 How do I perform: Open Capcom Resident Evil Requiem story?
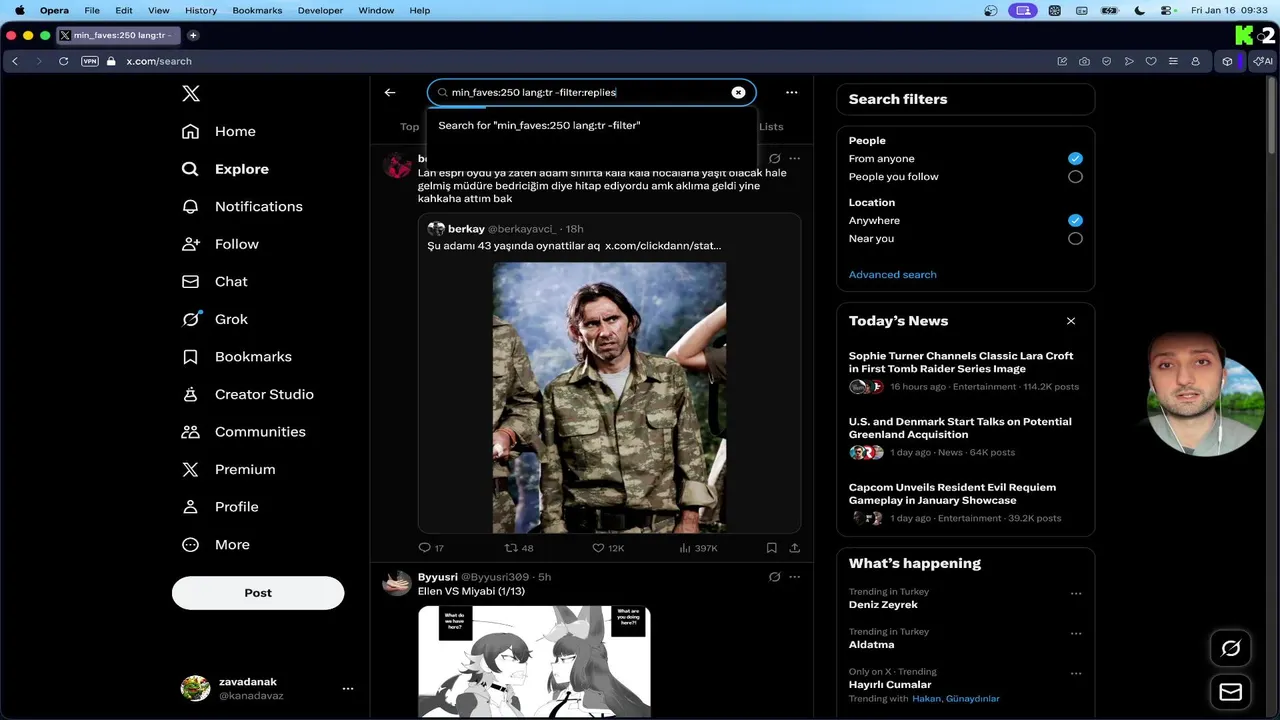[965, 503]
